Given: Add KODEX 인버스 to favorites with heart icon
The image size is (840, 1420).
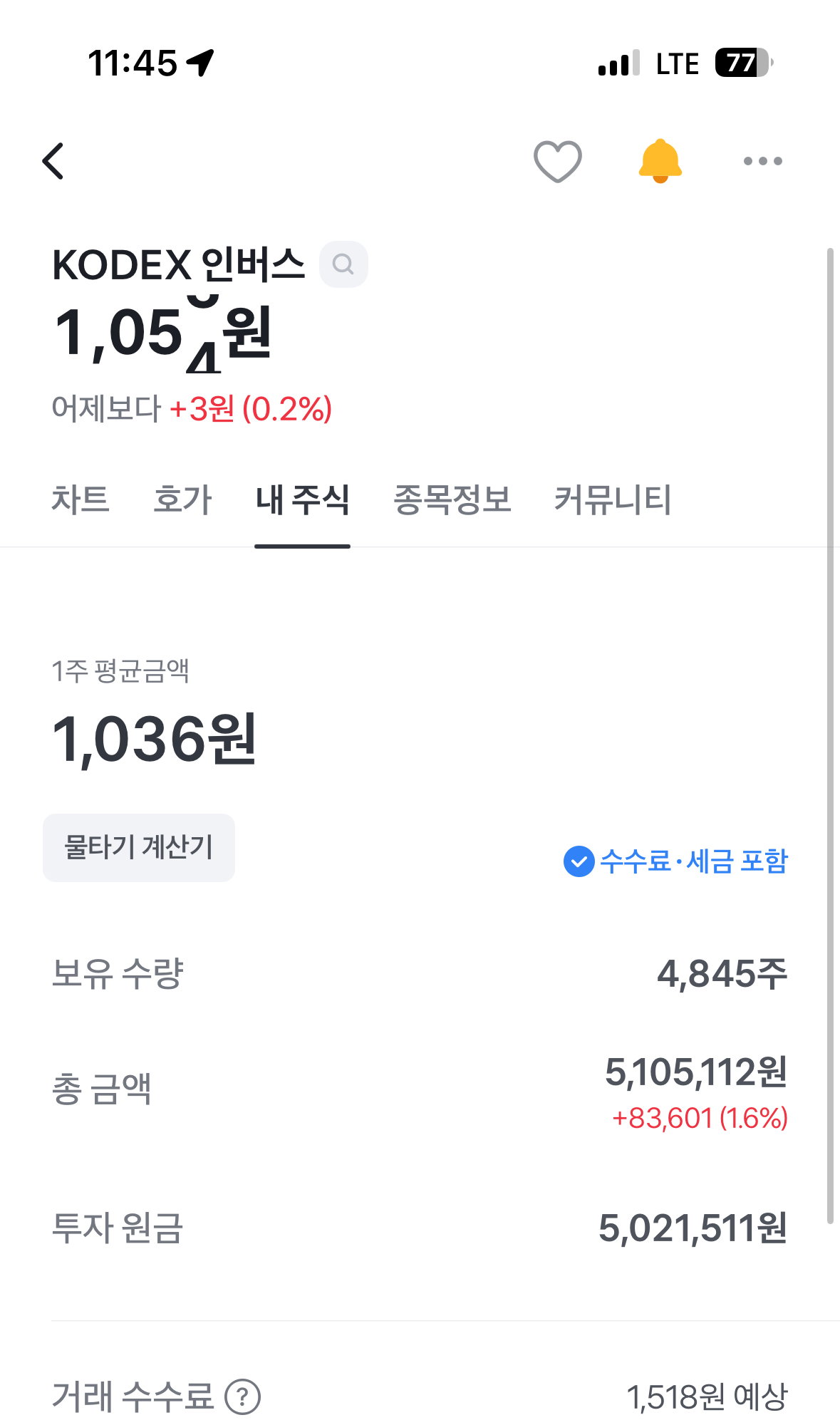Looking at the screenshot, I should pos(558,161).
